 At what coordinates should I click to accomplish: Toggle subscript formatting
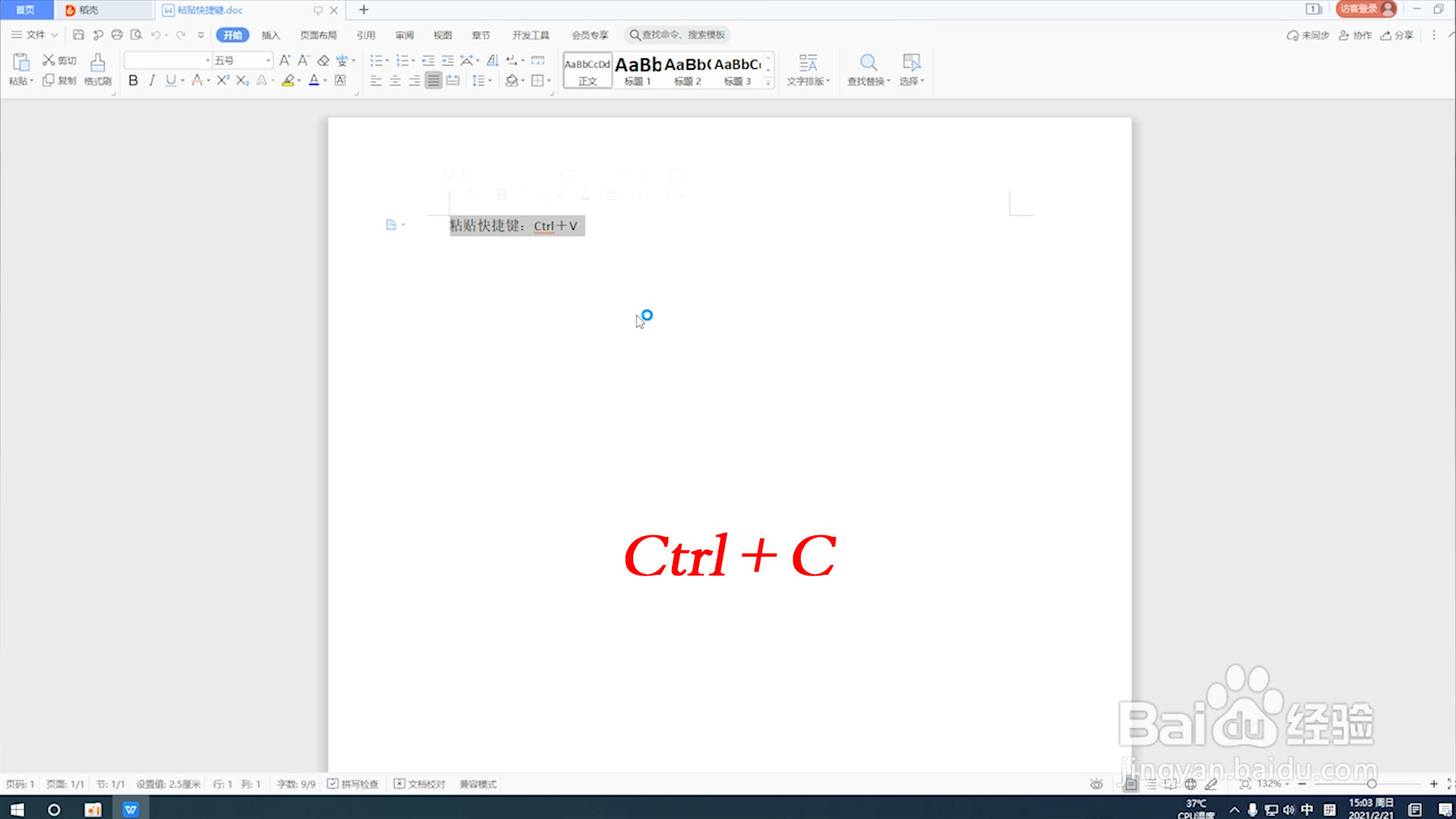243,80
